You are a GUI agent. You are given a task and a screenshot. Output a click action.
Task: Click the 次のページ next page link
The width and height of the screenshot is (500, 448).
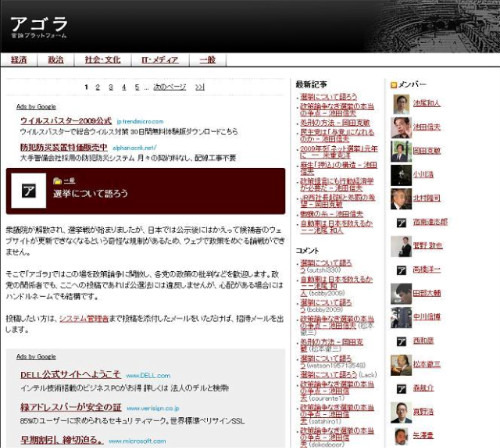169,87
